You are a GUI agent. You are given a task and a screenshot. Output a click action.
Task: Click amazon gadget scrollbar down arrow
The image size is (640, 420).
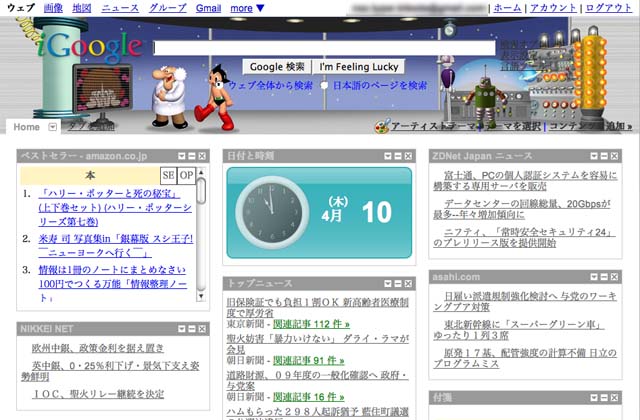(201, 296)
